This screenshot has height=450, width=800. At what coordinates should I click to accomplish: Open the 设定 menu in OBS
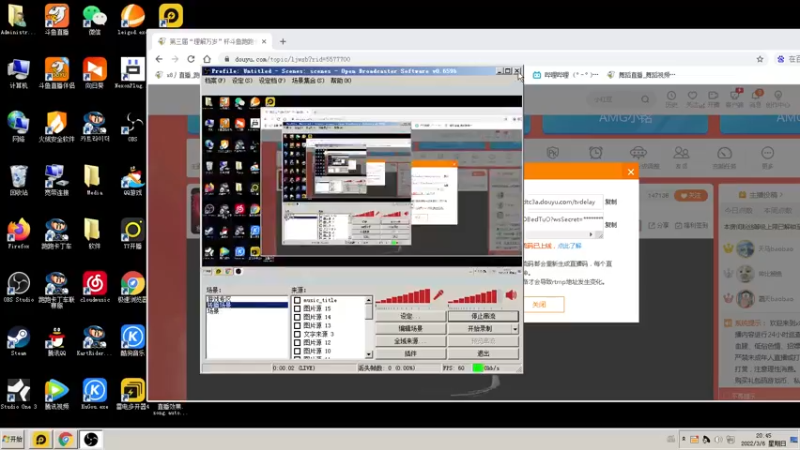point(242,81)
